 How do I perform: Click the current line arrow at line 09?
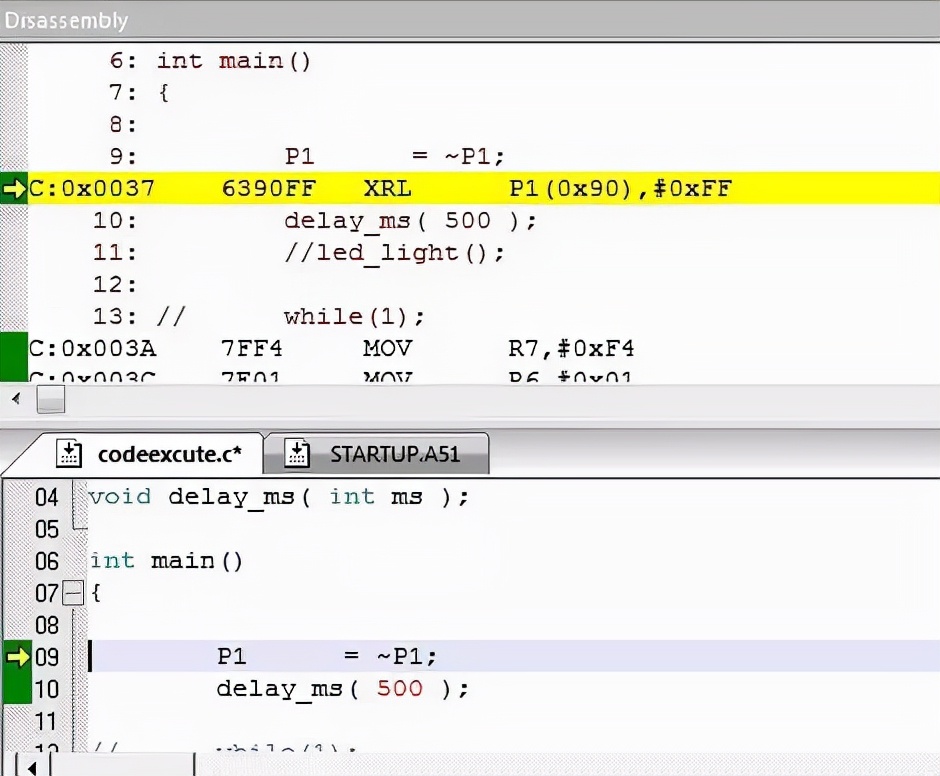tap(17, 657)
